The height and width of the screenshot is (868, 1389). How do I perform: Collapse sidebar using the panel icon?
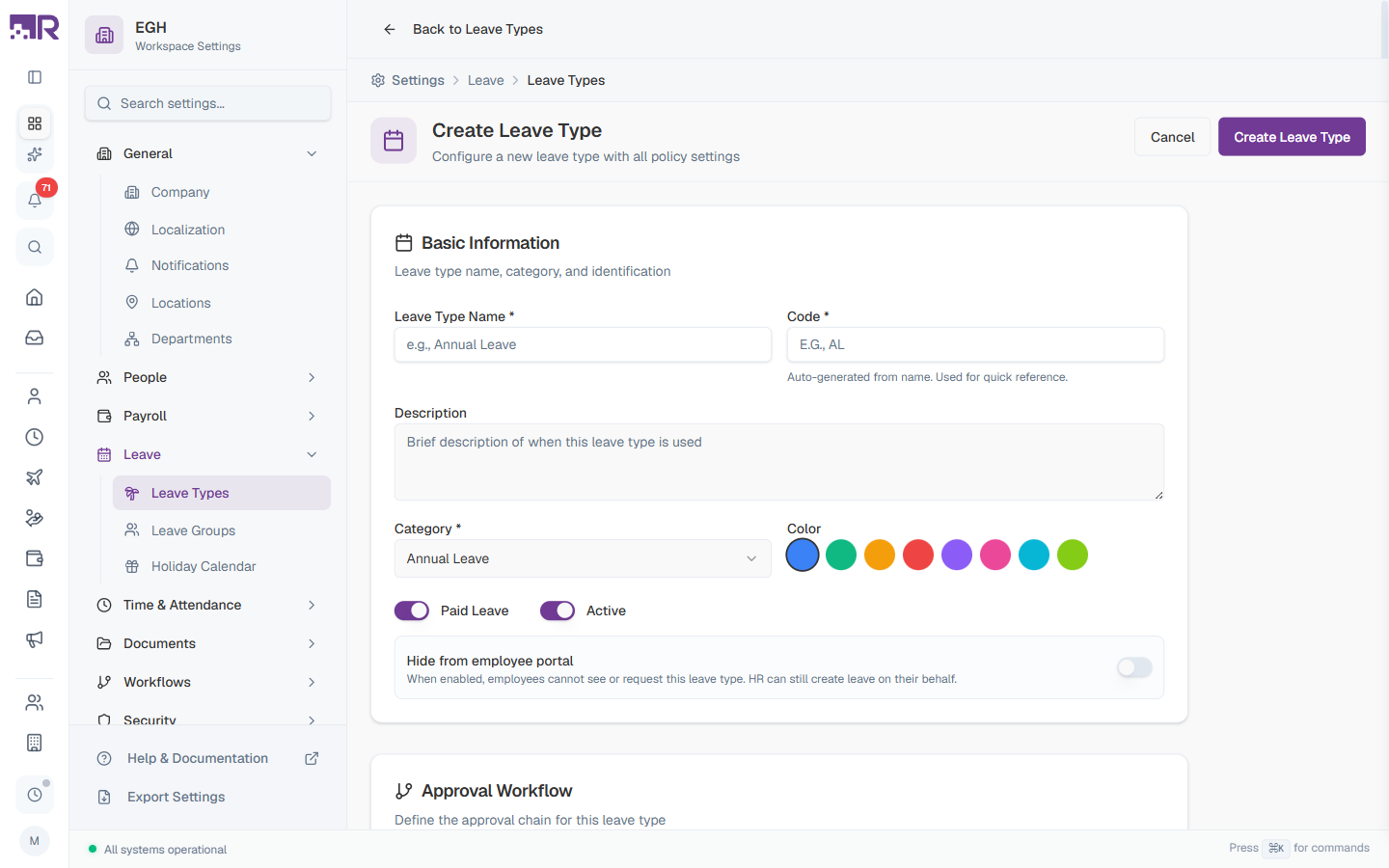tap(35, 77)
